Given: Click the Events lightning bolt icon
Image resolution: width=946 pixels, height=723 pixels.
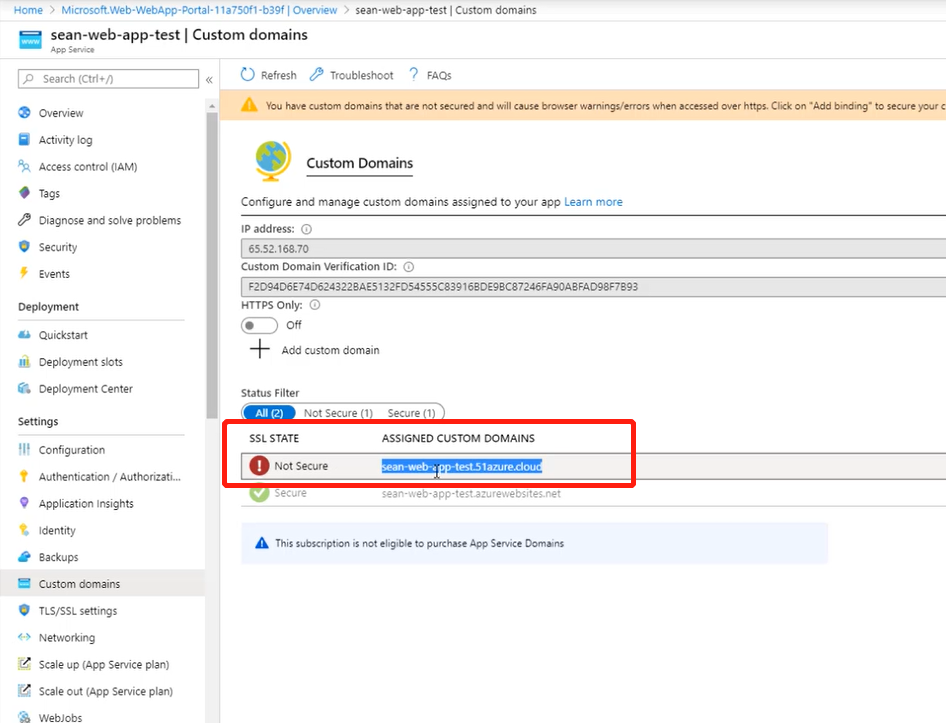Looking at the screenshot, I should tap(24, 273).
